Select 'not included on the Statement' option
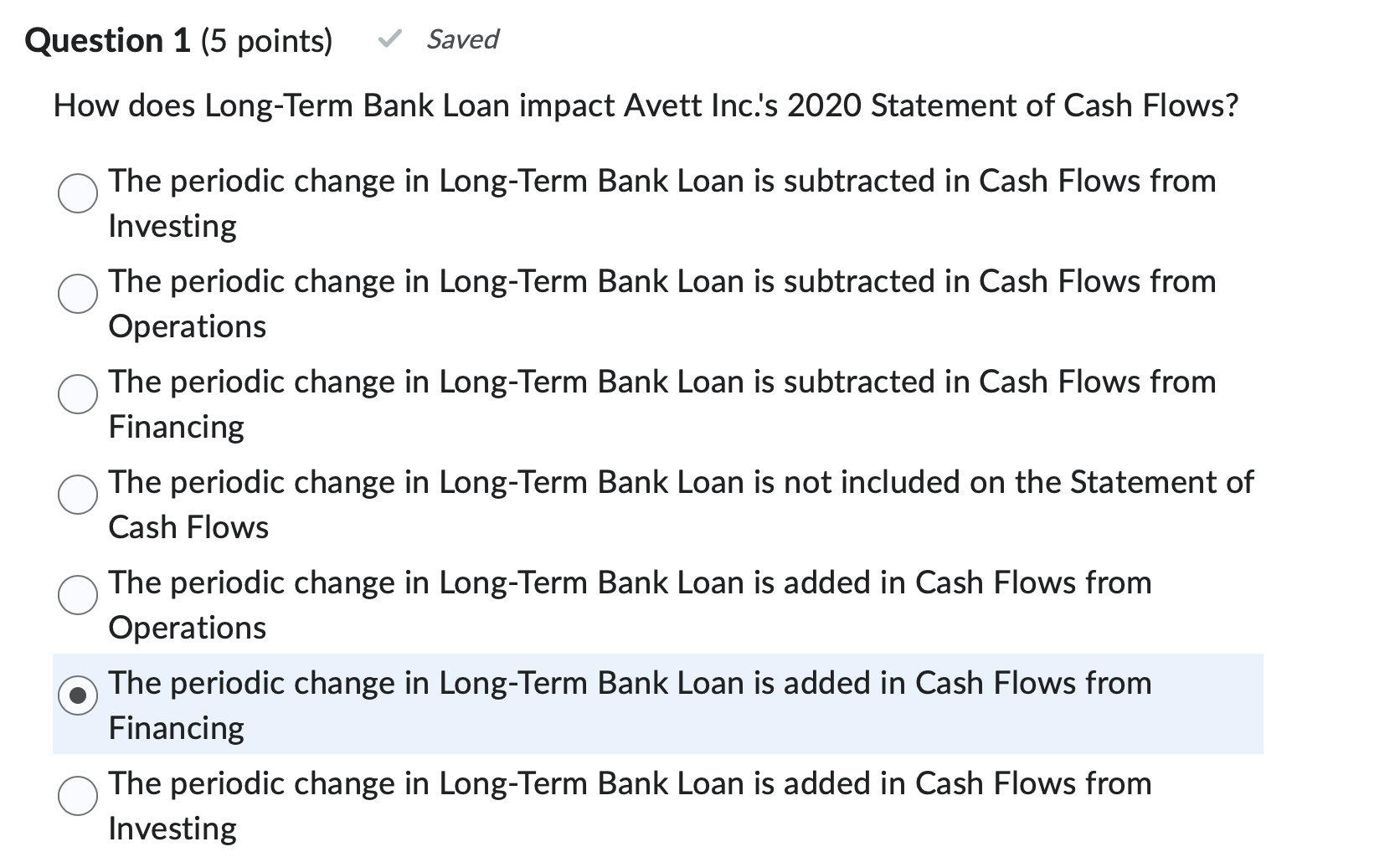Viewport: 1400px width, 857px height. click(77, 495)
